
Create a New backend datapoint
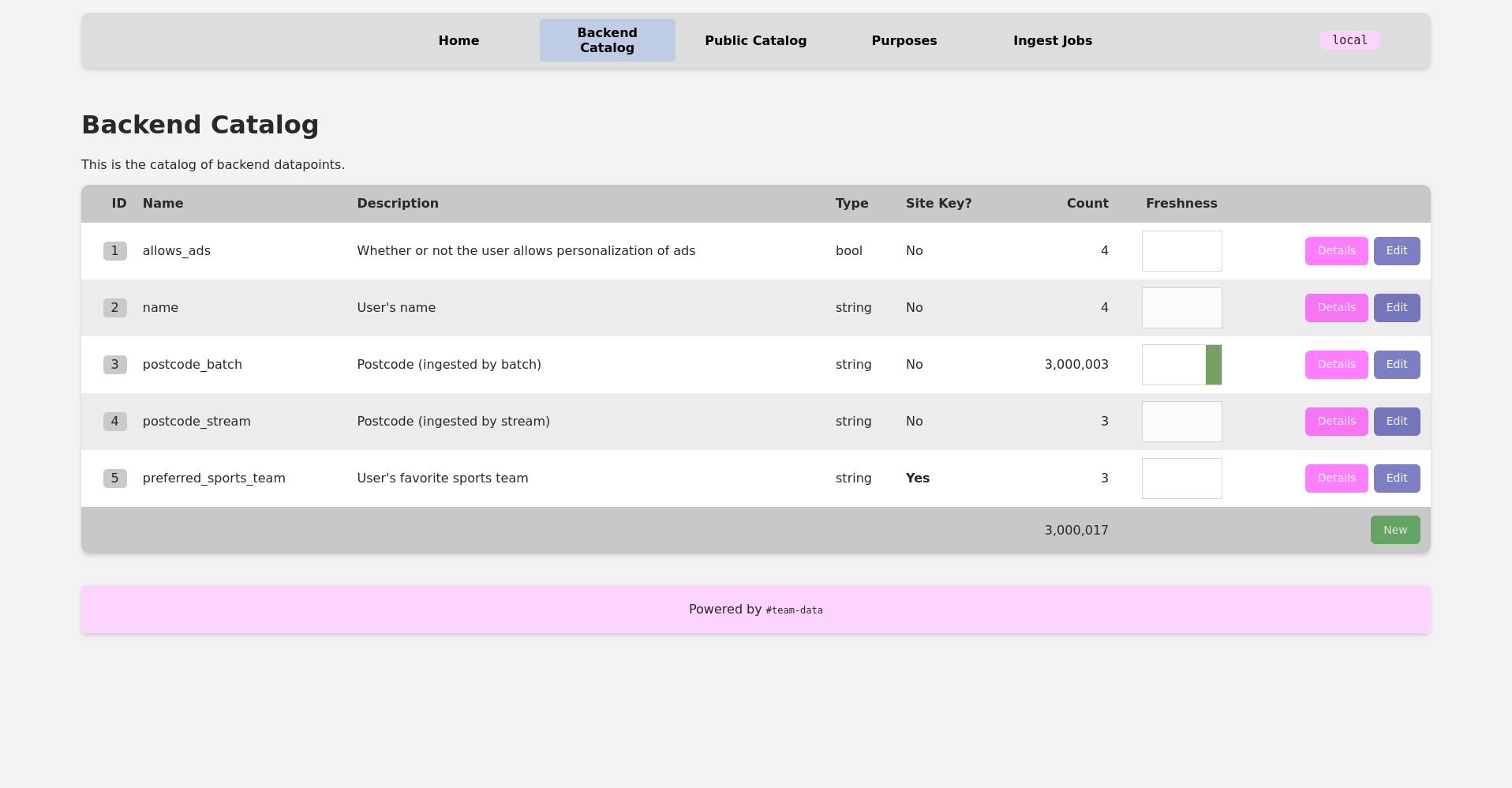(1394, 530)
